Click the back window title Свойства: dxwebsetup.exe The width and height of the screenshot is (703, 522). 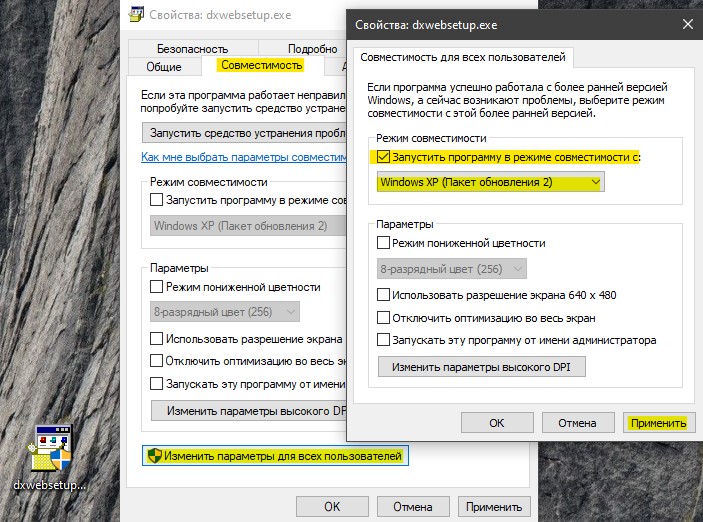(220, 15)
